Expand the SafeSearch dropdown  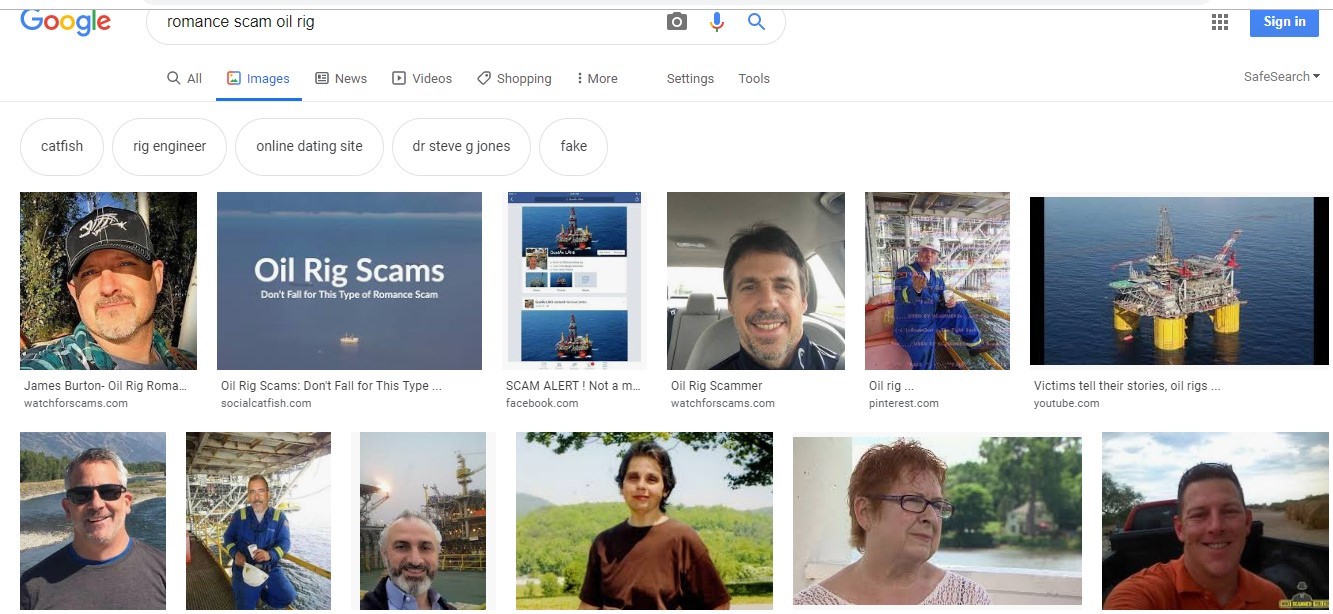1281,77
